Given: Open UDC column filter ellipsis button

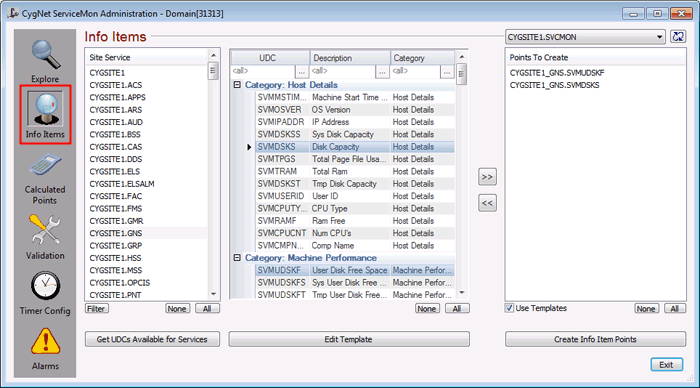Looking at the screenshot, I should tap(301, 71).
